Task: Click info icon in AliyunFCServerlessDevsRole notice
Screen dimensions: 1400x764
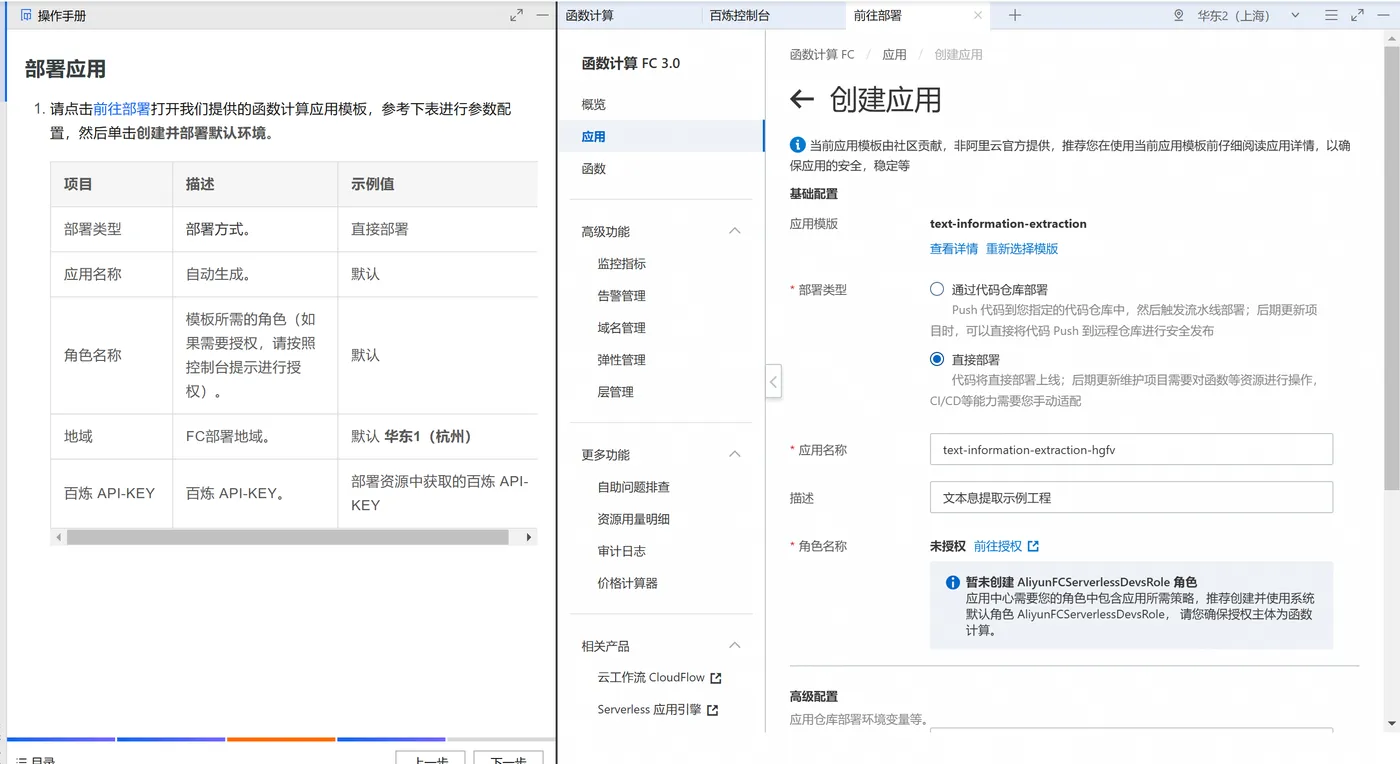Action: pos(953,582)
